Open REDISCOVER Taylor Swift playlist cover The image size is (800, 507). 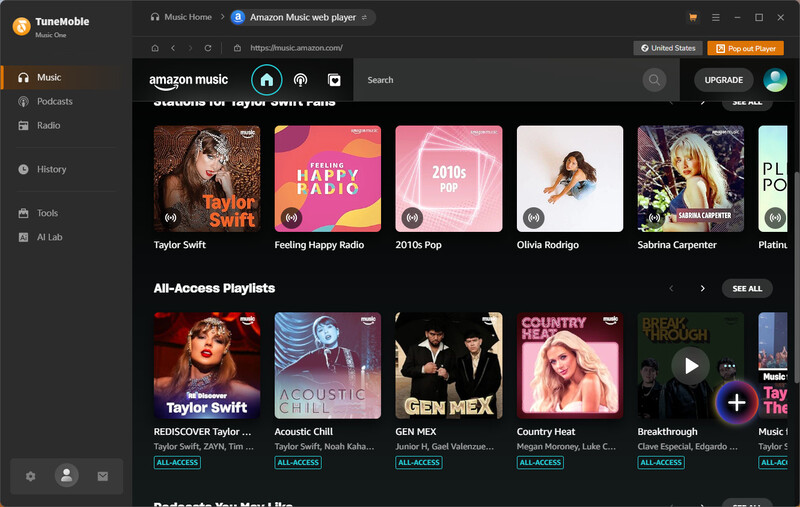pos(207,366)
